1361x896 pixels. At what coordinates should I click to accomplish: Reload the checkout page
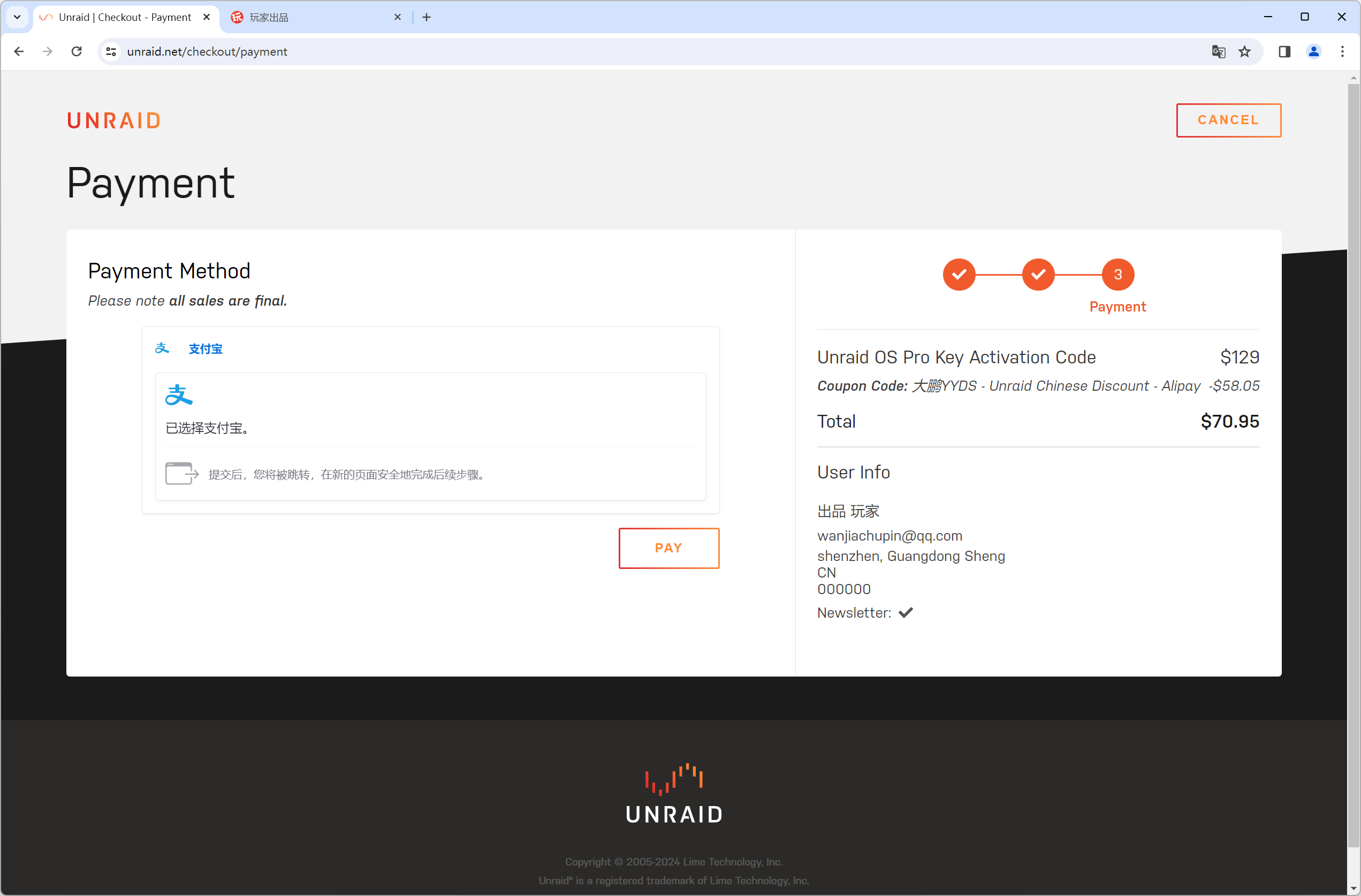pos(77,51)
